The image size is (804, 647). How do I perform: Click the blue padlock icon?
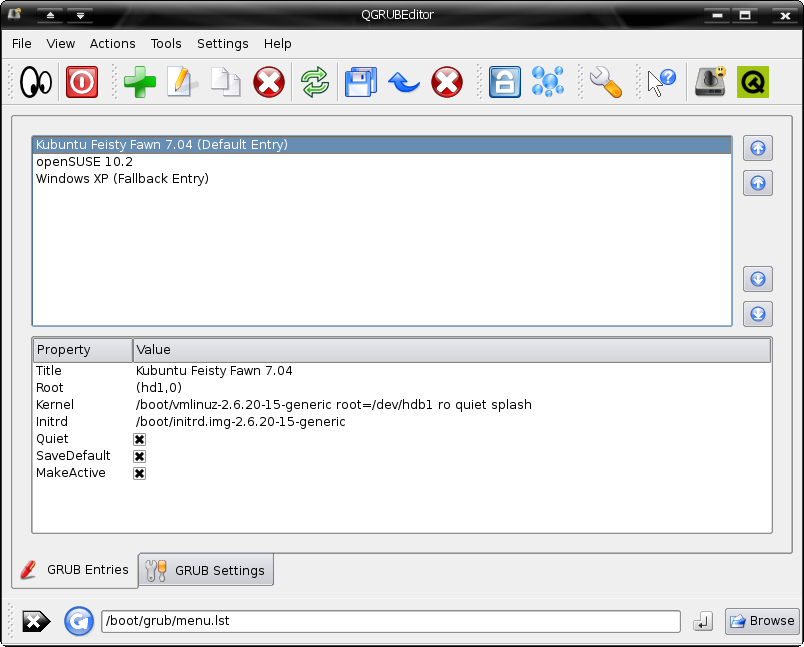pyautogui.click(x=504, y=82)
